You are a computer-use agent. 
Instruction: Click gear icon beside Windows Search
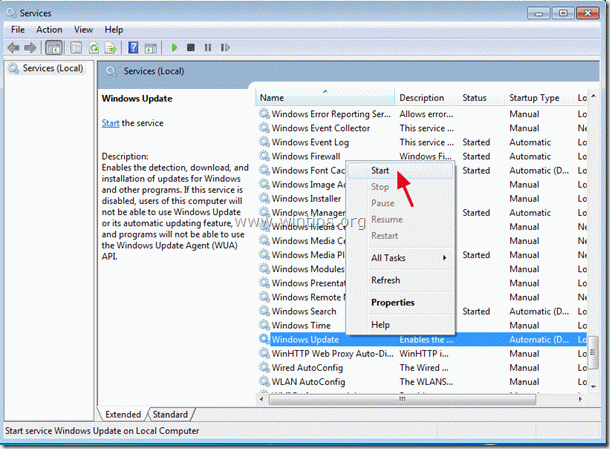pos(264,311)
